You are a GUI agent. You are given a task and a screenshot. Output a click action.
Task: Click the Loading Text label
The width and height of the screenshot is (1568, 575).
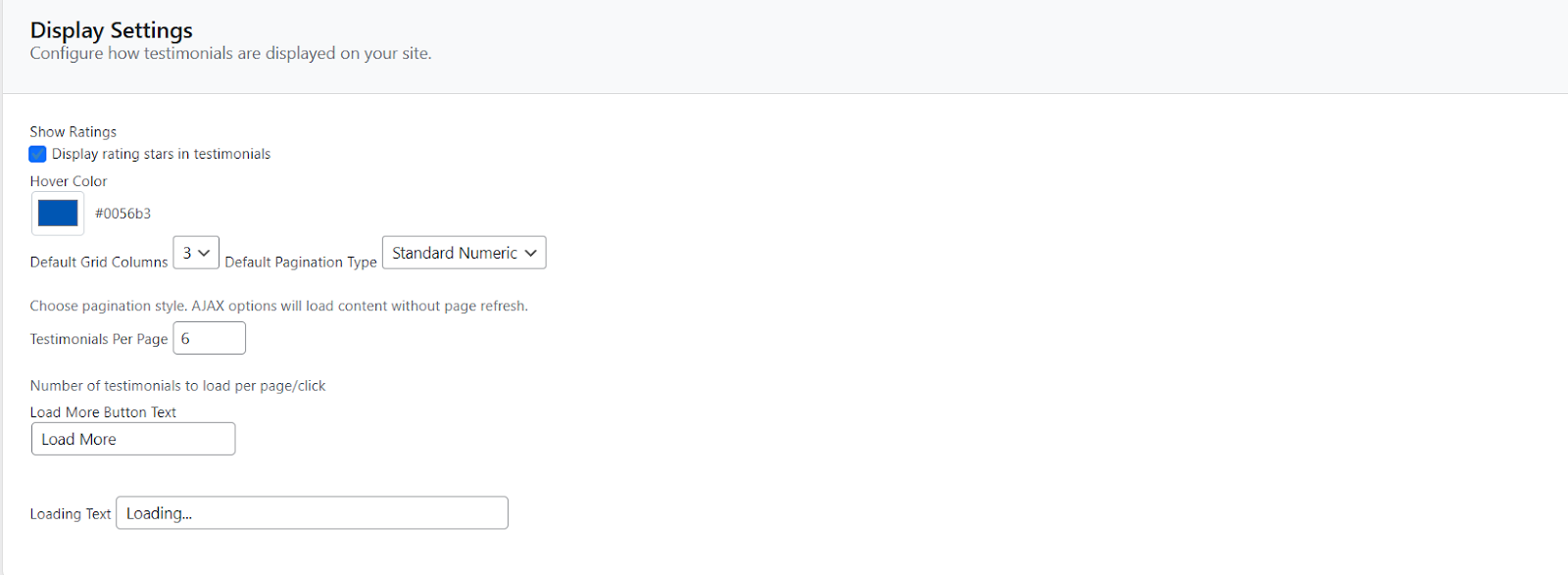[x=71, y=513]
